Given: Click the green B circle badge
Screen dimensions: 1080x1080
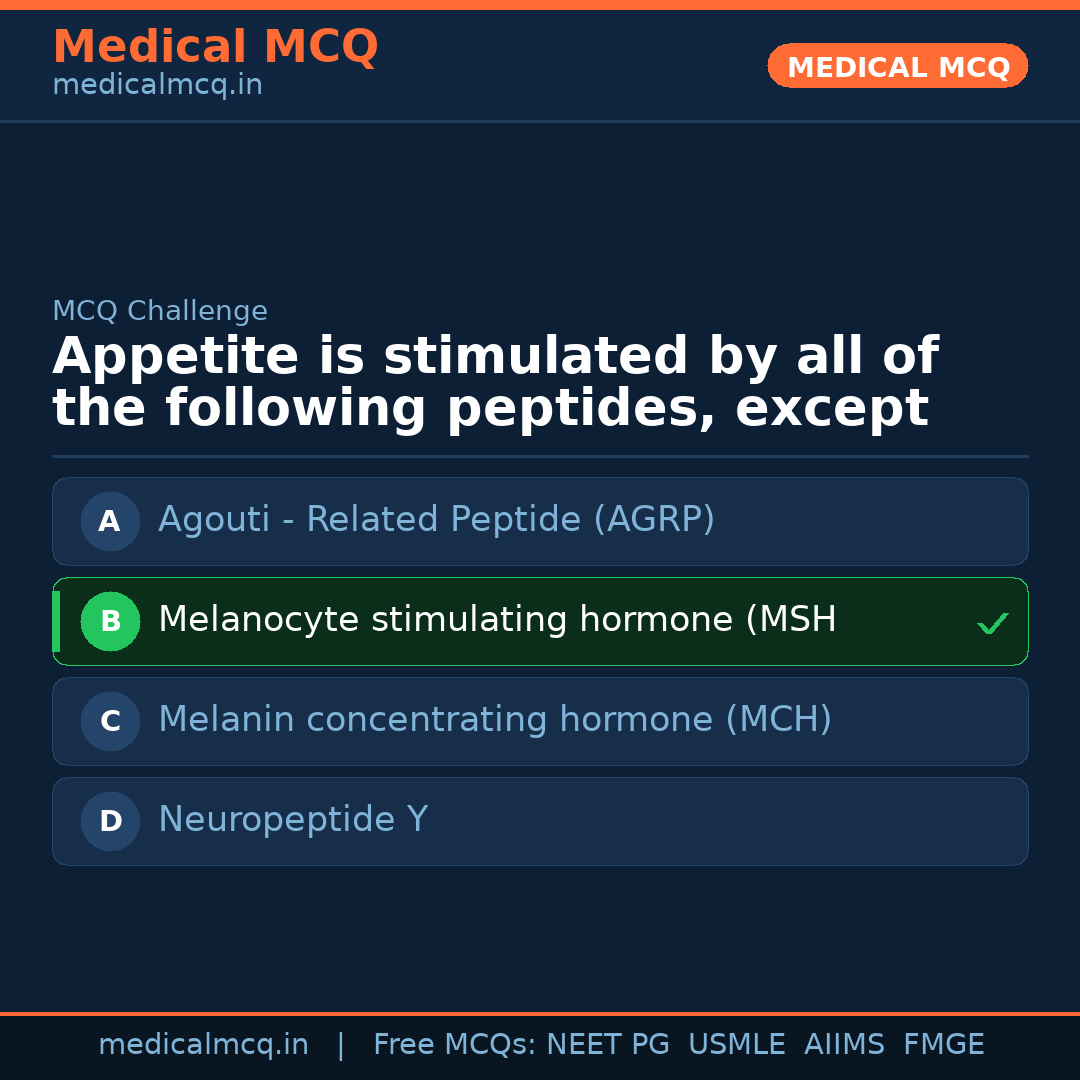Looking at the screenshot, I should [110, 621].
